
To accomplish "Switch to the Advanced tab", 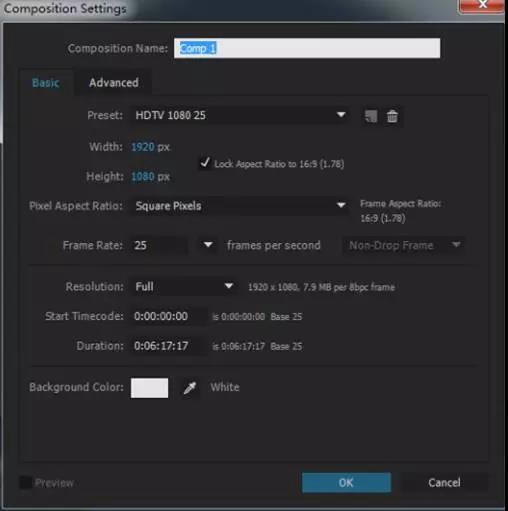I will [x=114, y=83].
